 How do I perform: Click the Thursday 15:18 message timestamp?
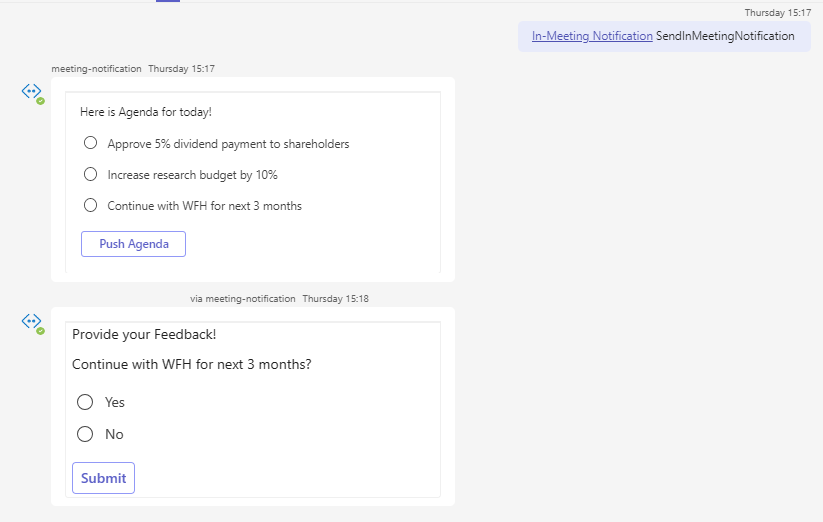click(x=335, y=299)
